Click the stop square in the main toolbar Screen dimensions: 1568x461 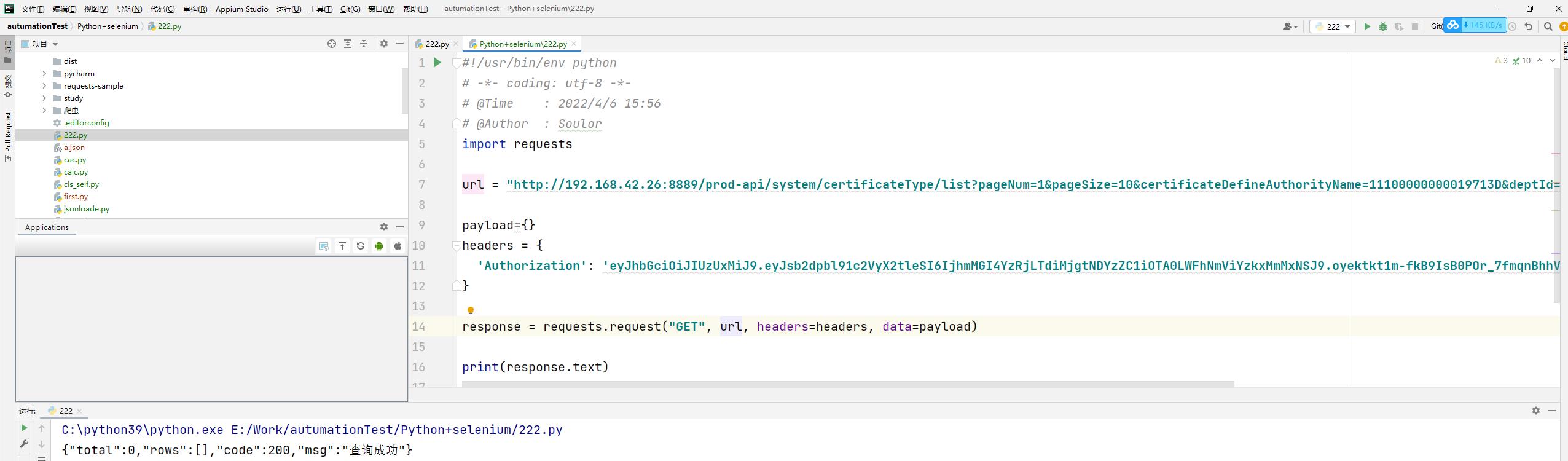pyautogui.click(x=1415, y=26)
